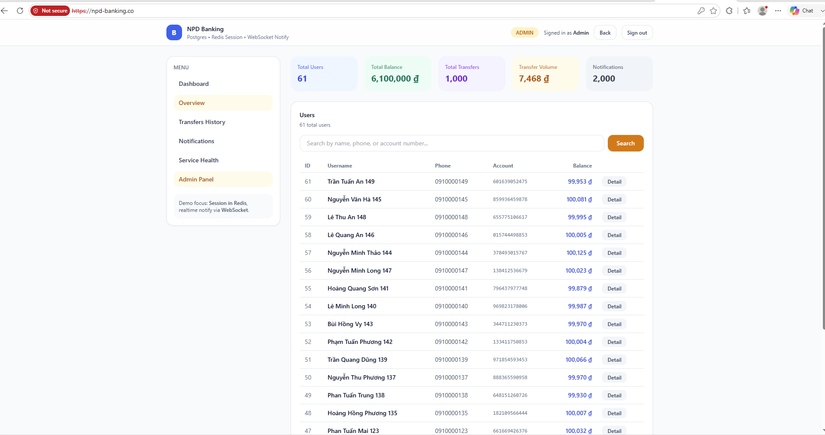Image resolution: width=825 pixels, height=435 pixels.
Task: Click the blue NPD Banking logo icon
Action: tap(174, 33)
